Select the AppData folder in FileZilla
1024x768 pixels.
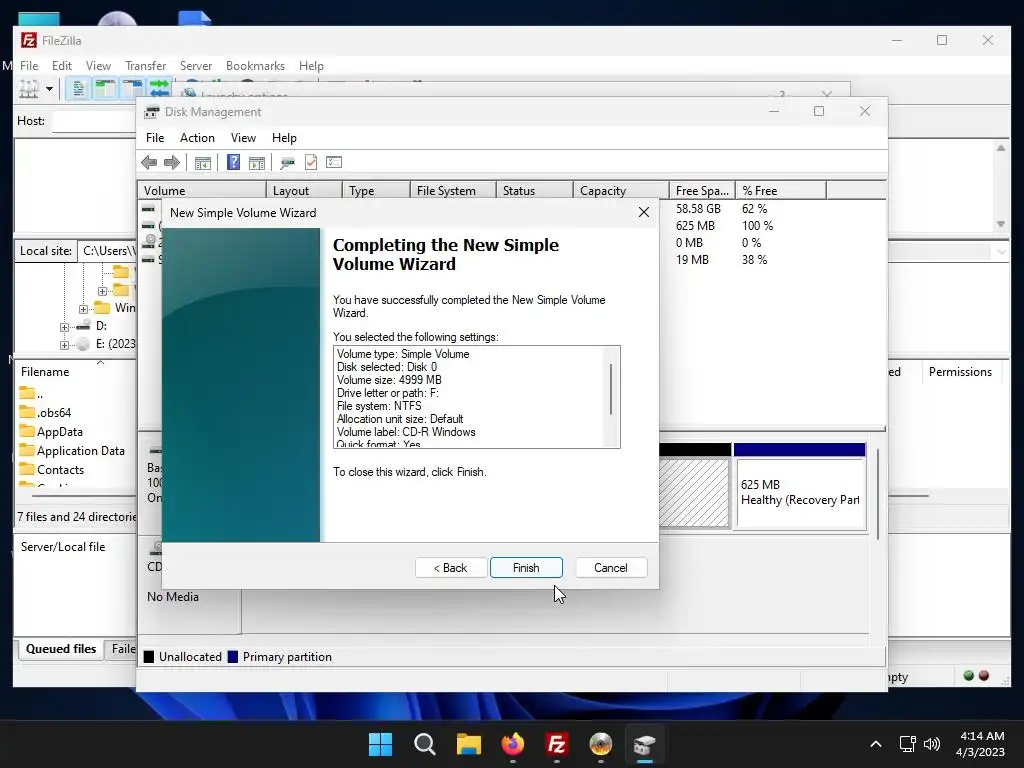point(59,432)
